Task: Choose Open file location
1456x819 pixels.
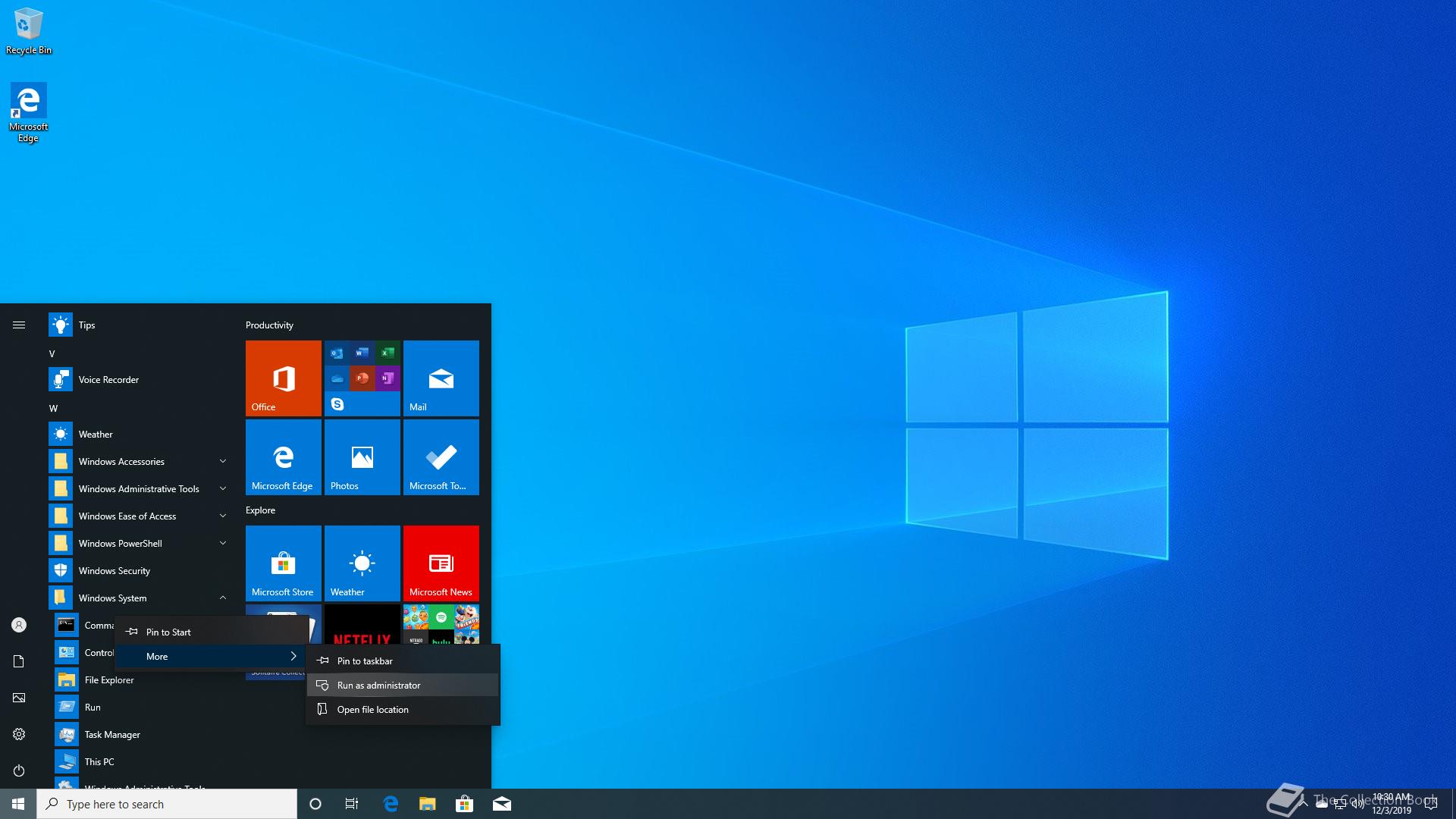Action: pos(403,709)
